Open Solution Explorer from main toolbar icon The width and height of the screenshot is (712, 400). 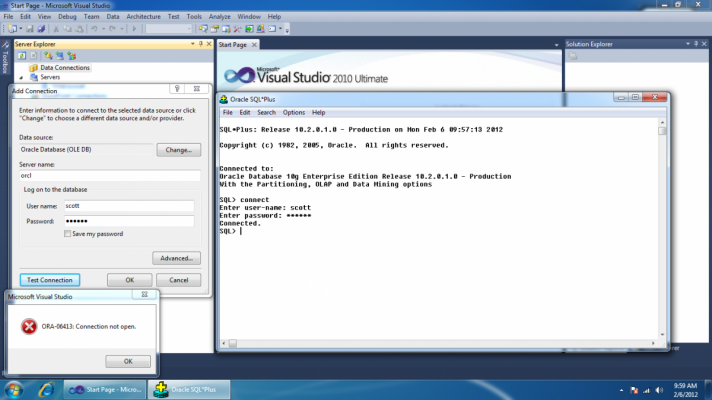point(203,29)
